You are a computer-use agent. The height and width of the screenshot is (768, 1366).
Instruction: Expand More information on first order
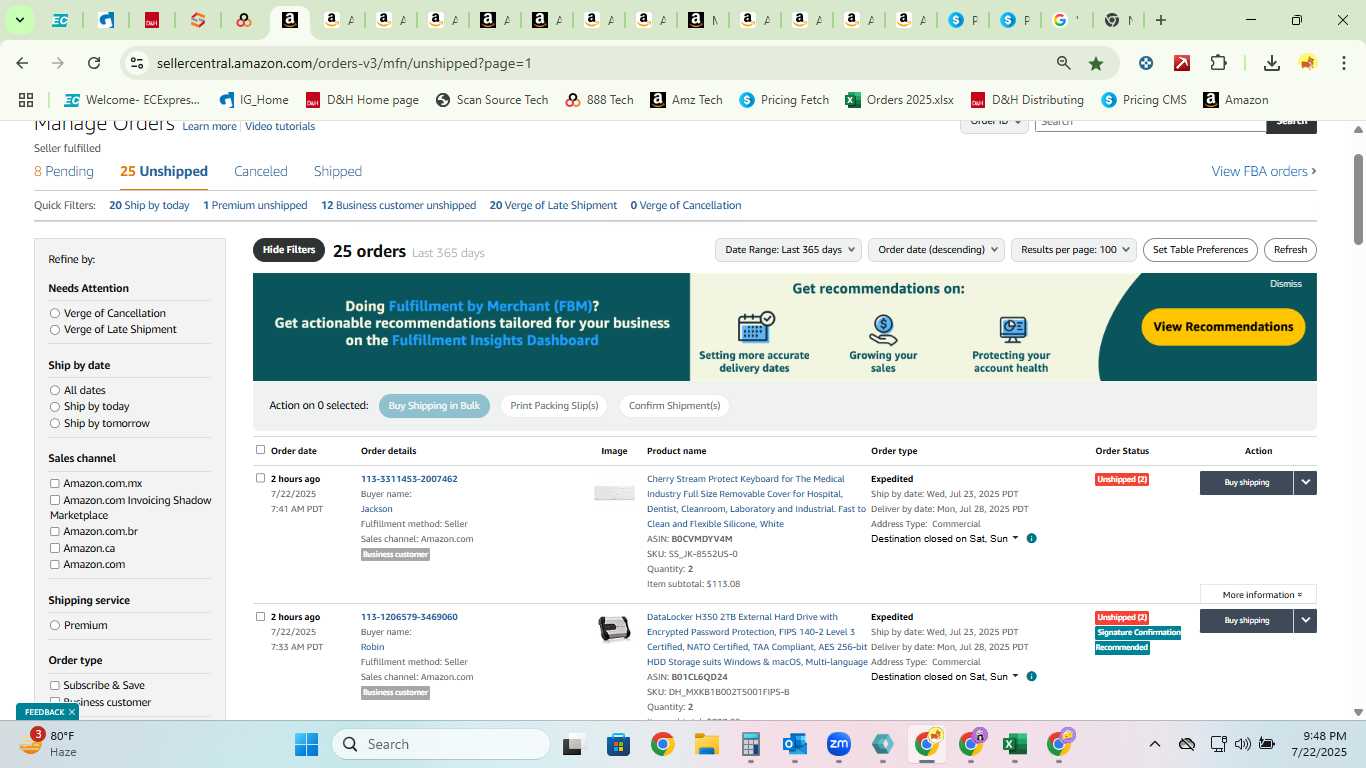pyautogui.click(x=1258, y=594)
